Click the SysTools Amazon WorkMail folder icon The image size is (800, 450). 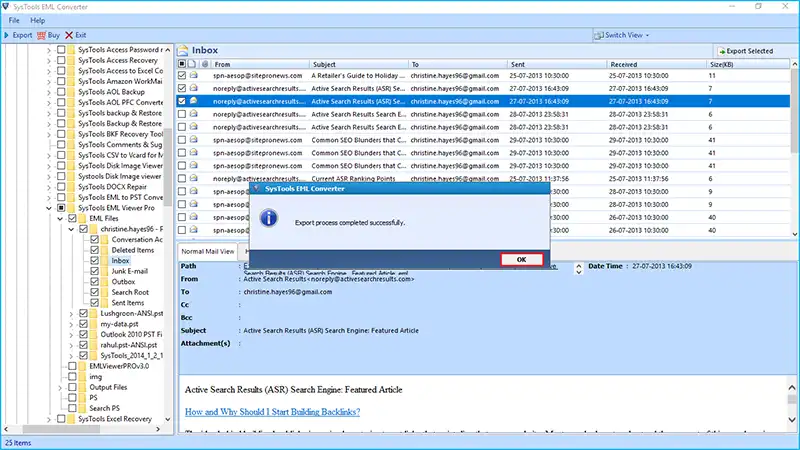71,81
